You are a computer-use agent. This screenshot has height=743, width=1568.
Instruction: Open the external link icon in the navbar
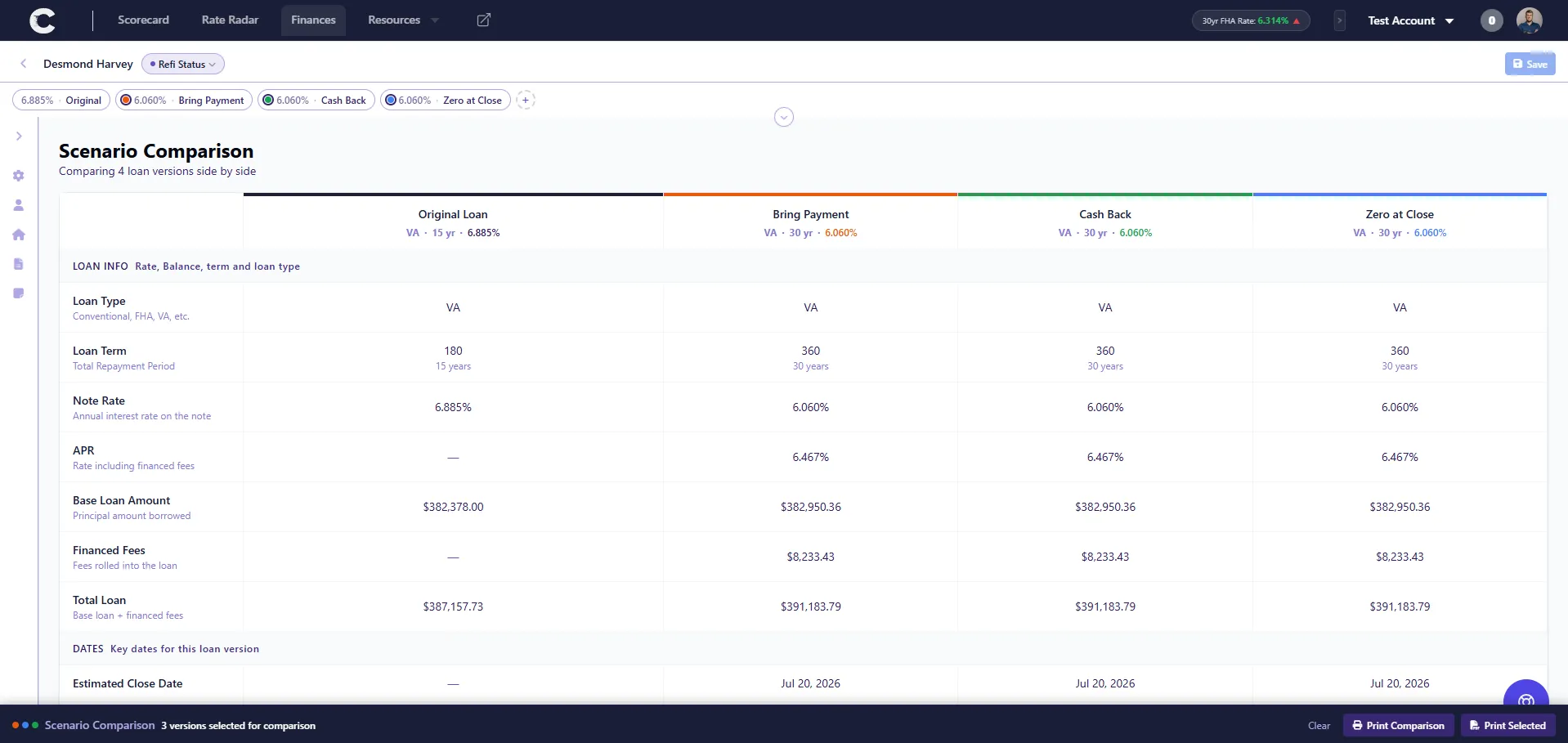484,20
